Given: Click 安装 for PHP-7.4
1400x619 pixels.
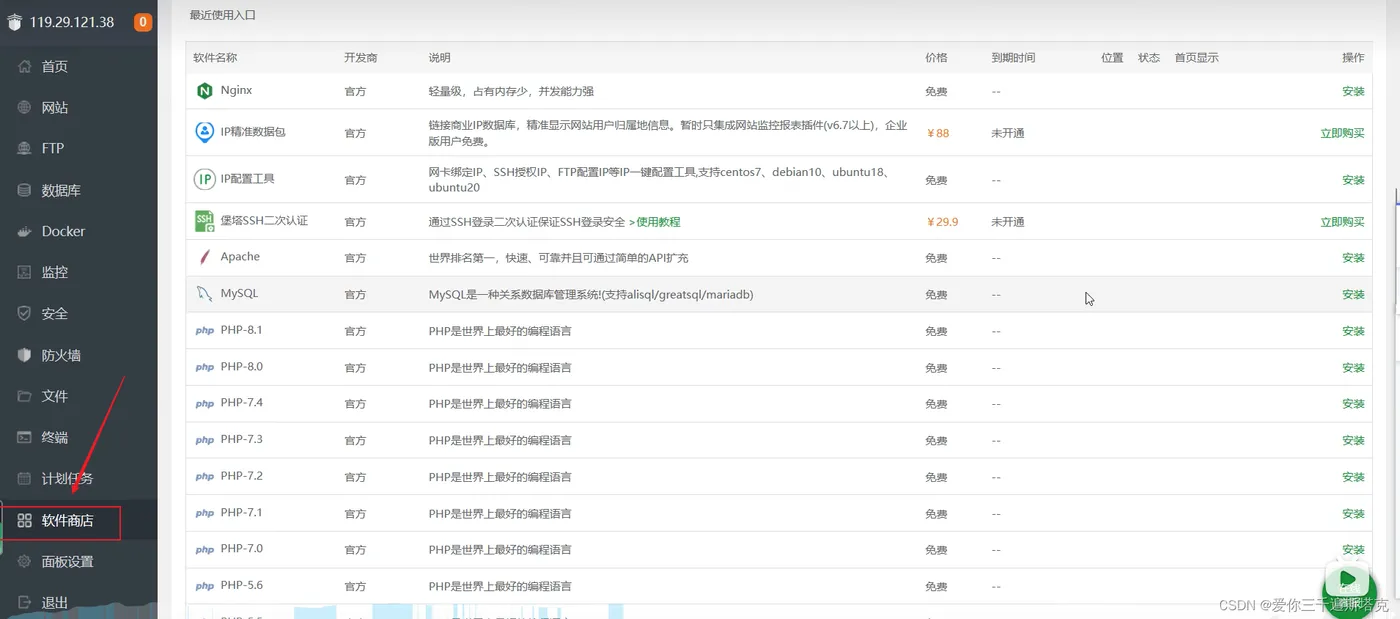Looking at the screenshot, I should 1353,404.
